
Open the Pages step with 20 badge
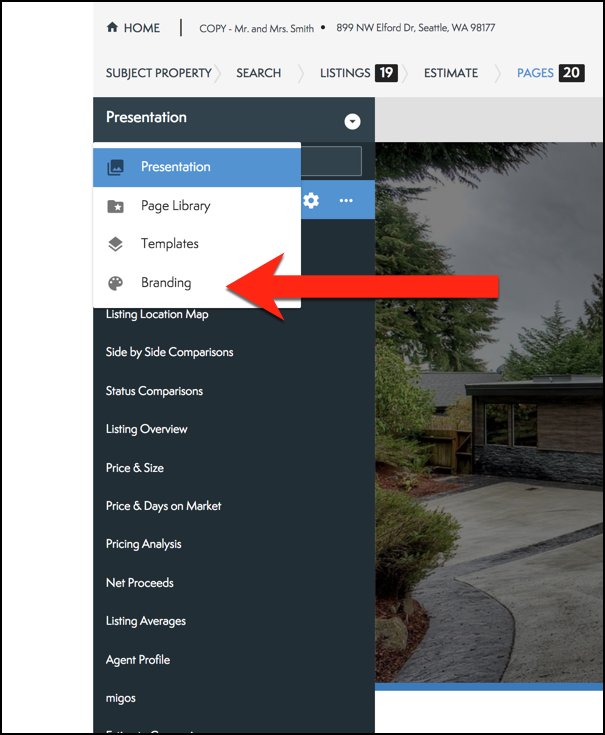point(551,73)
